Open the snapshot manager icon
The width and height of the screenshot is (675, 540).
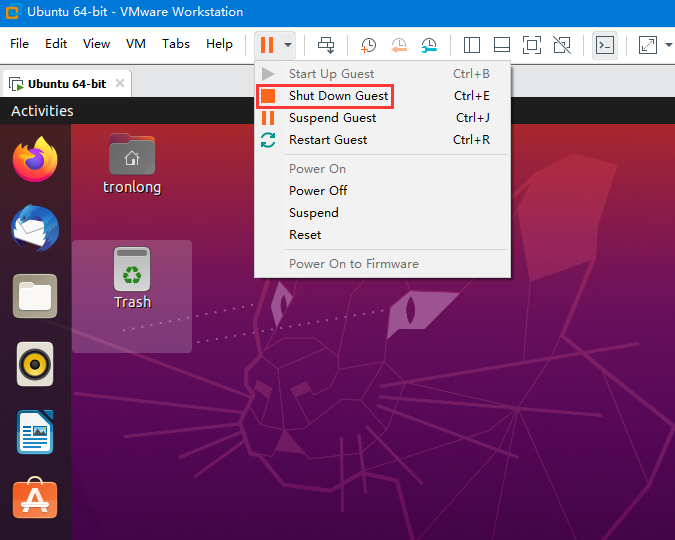(x=429, y=45)
